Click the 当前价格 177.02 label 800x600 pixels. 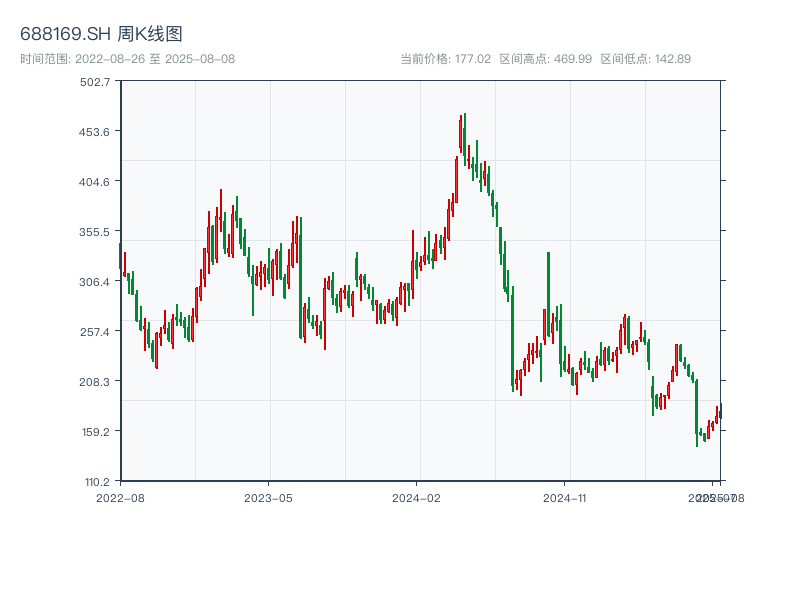click(445, 59)
